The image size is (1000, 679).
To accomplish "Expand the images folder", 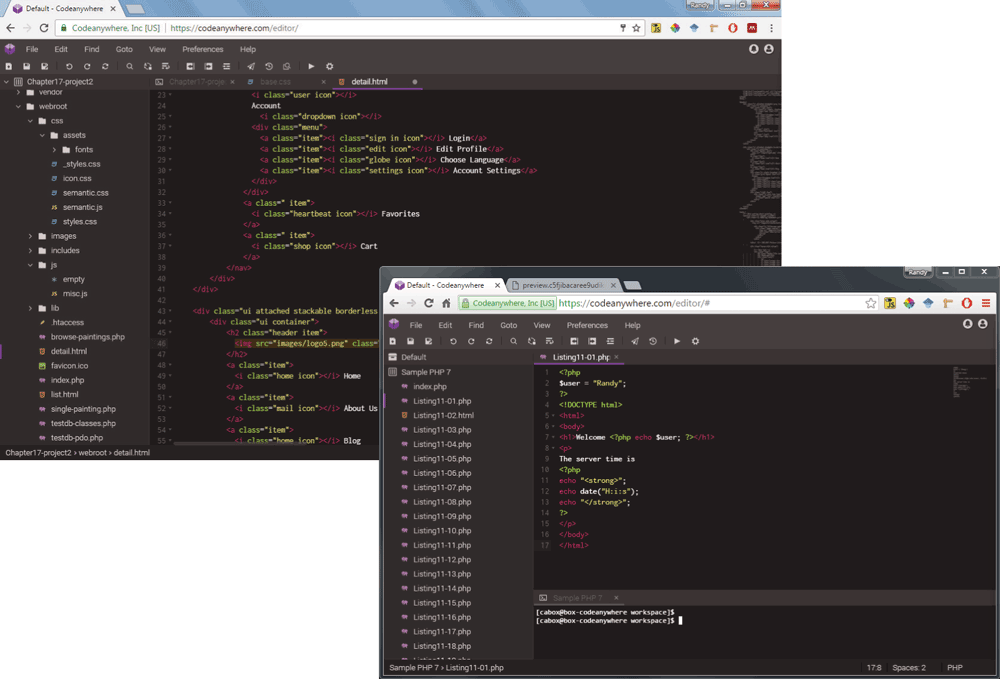I will click(x=30, y=236).
